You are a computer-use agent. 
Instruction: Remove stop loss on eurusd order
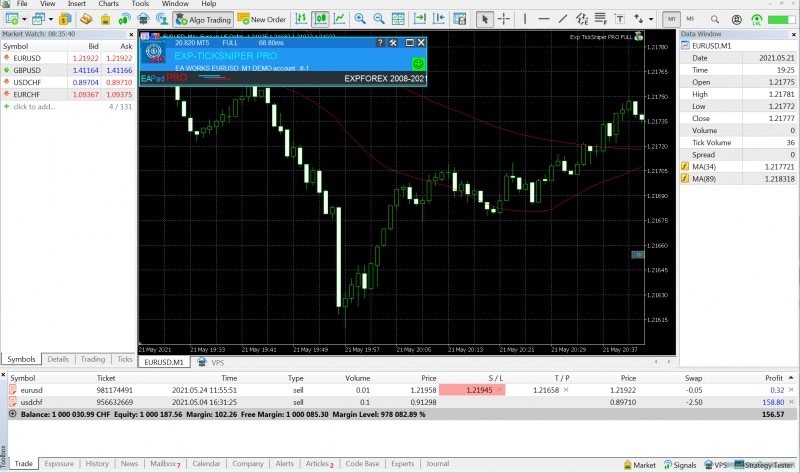(500, 390)
